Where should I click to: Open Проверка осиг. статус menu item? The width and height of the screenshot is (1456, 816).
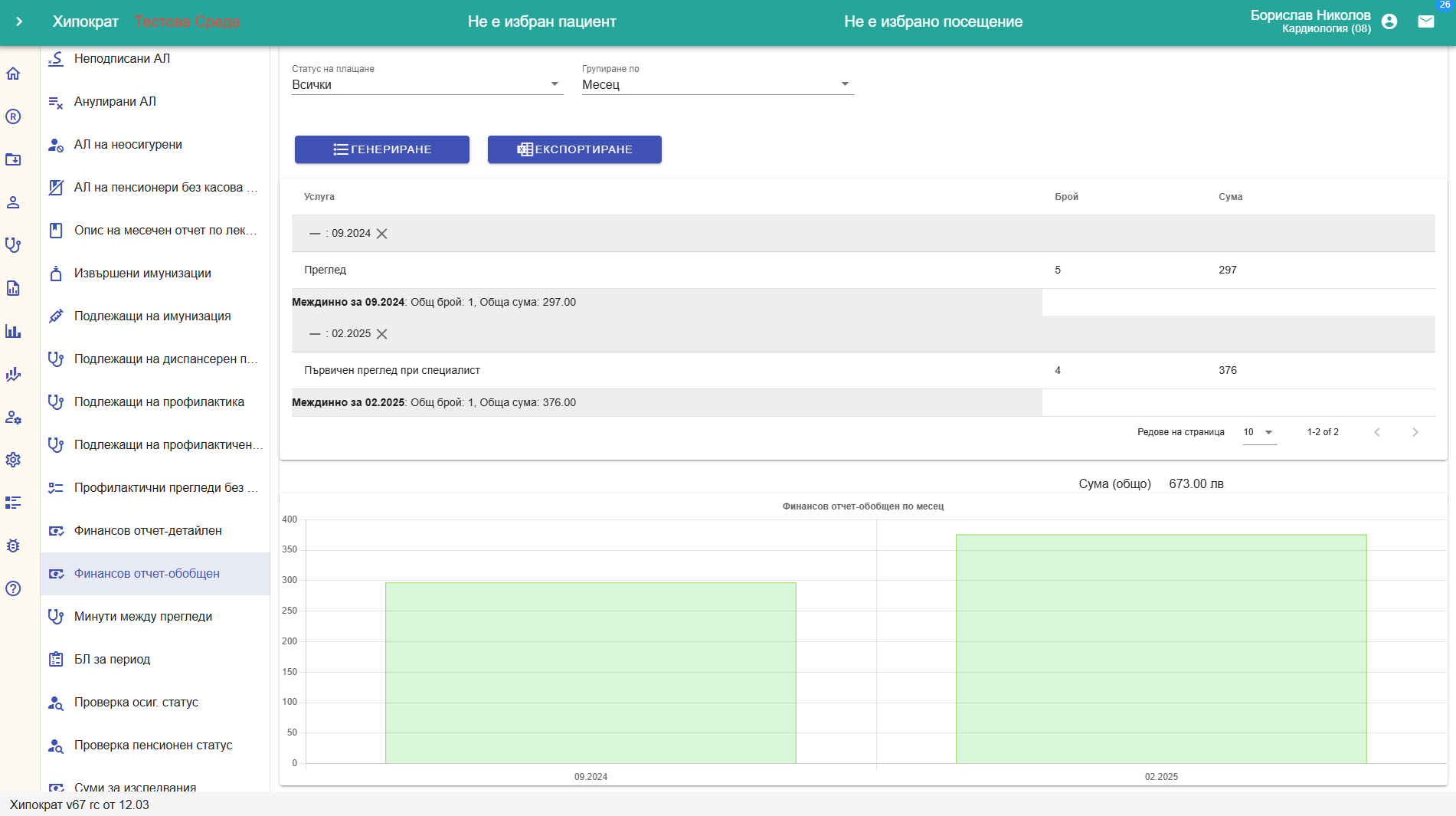coord(155,703)
